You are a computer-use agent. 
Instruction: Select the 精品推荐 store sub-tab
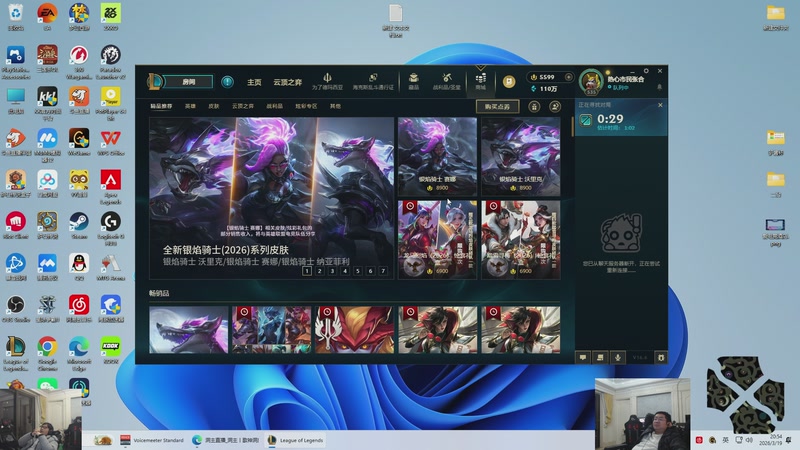(x=161, y=106)
